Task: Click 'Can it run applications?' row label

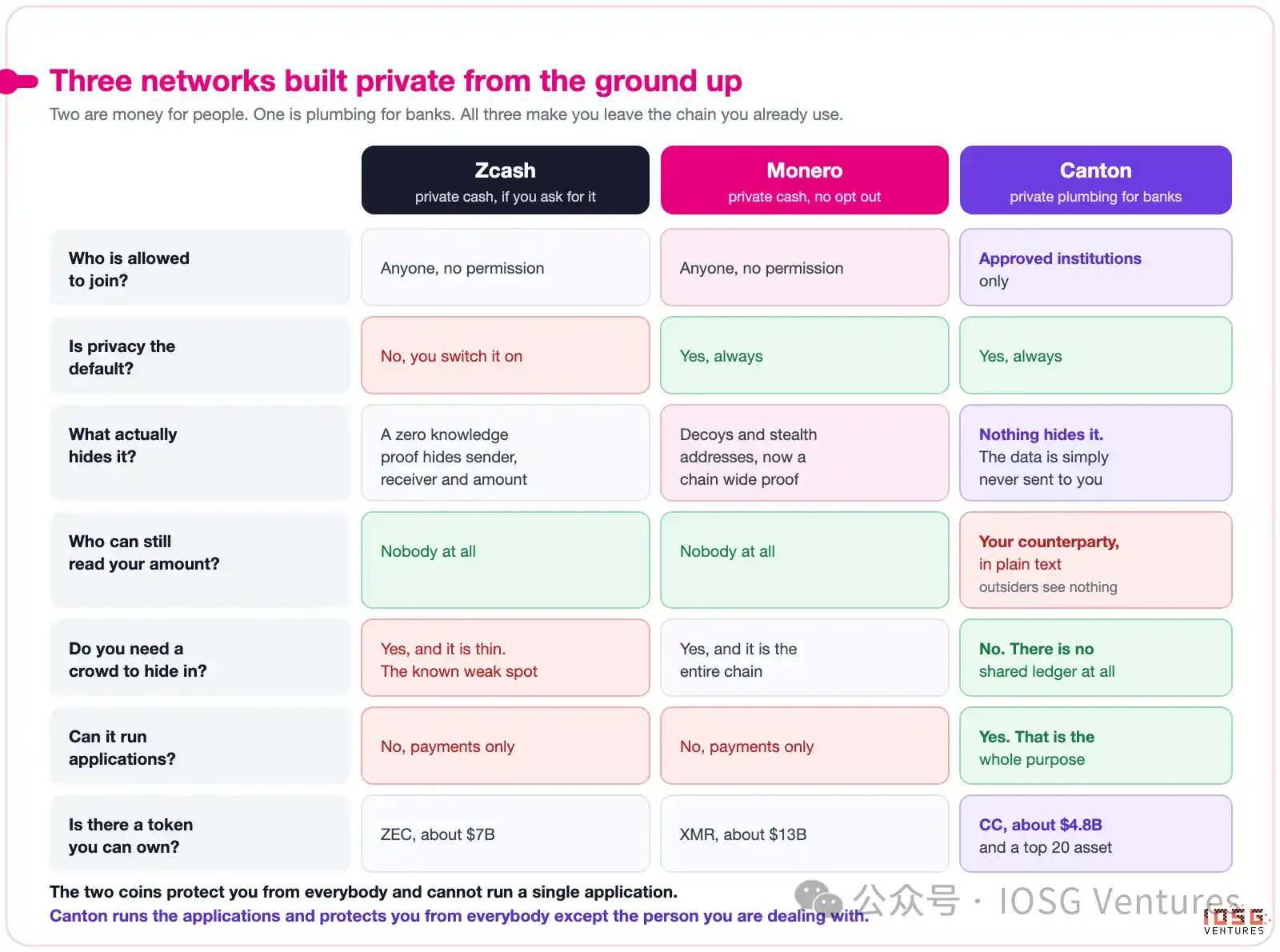Action: point(200,746)
